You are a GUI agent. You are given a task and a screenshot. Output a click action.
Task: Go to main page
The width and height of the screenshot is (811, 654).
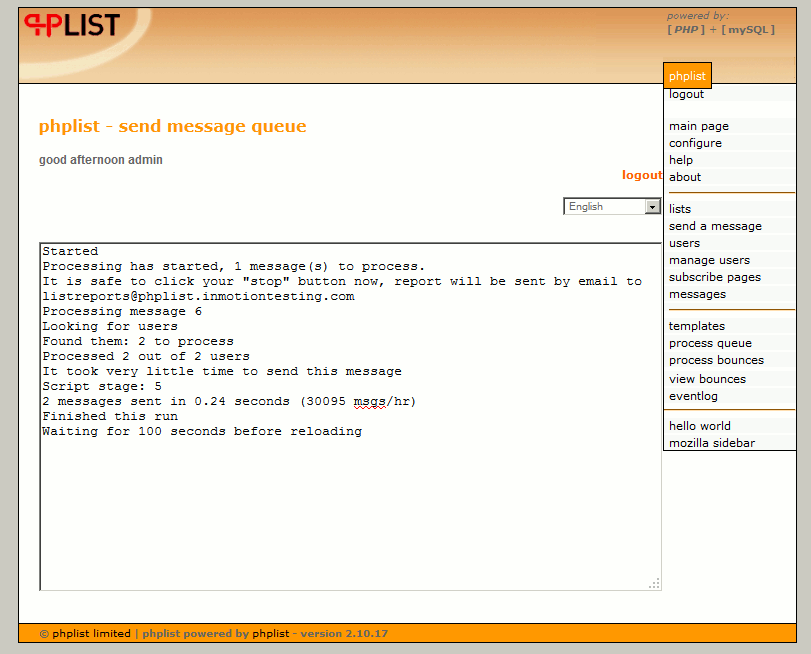tap(698, 126)
